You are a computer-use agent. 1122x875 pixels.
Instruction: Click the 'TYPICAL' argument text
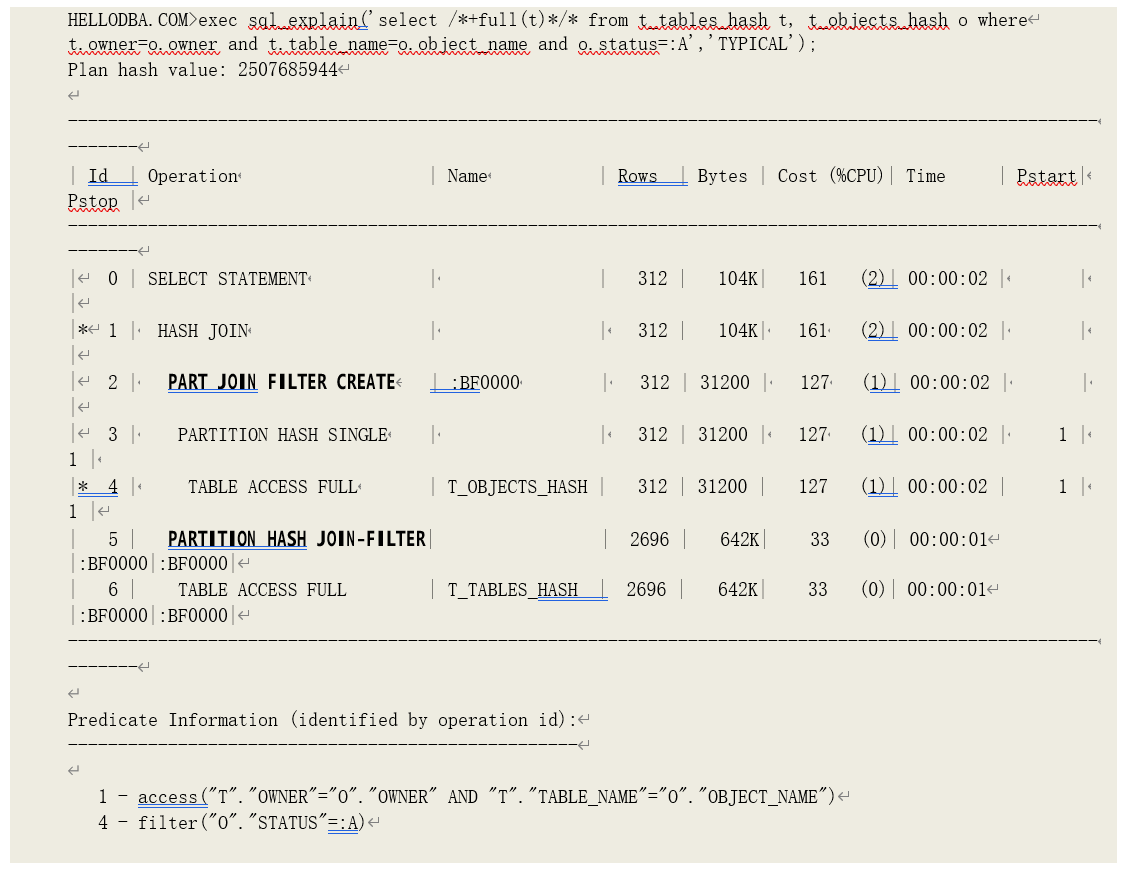753,44
